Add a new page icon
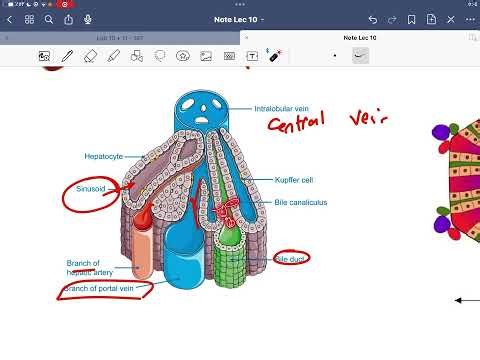Screen dimensions: 480x360 tap(431, 19)
